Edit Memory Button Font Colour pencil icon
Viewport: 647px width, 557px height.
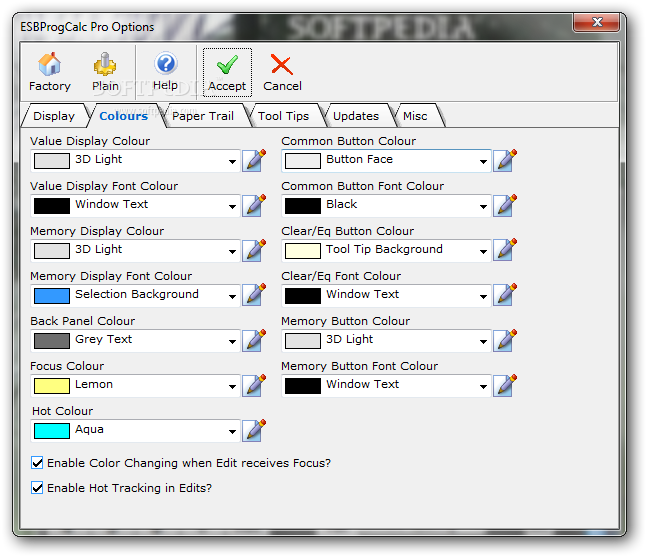[x=505, y=385]
